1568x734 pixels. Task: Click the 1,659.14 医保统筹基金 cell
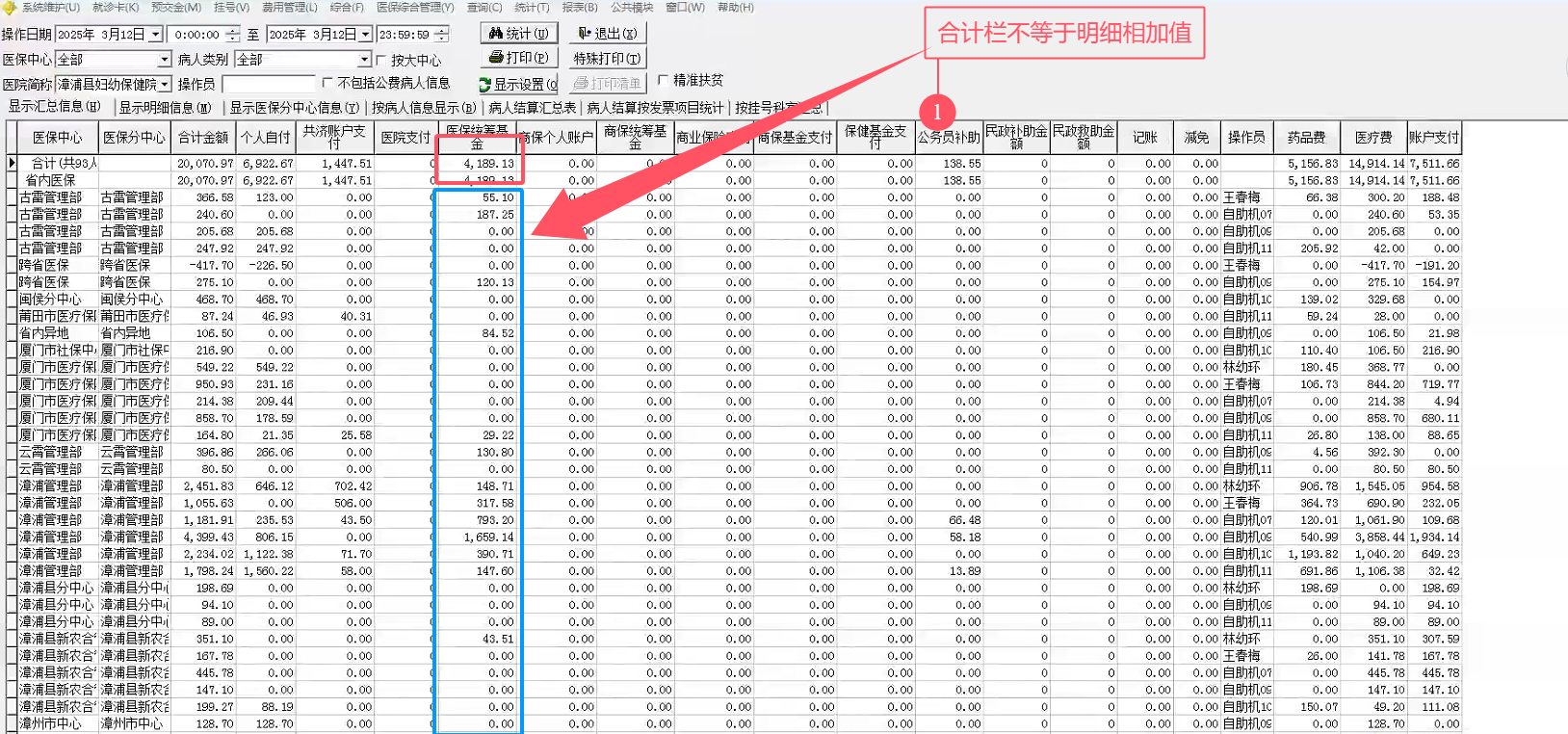point(478,537)
